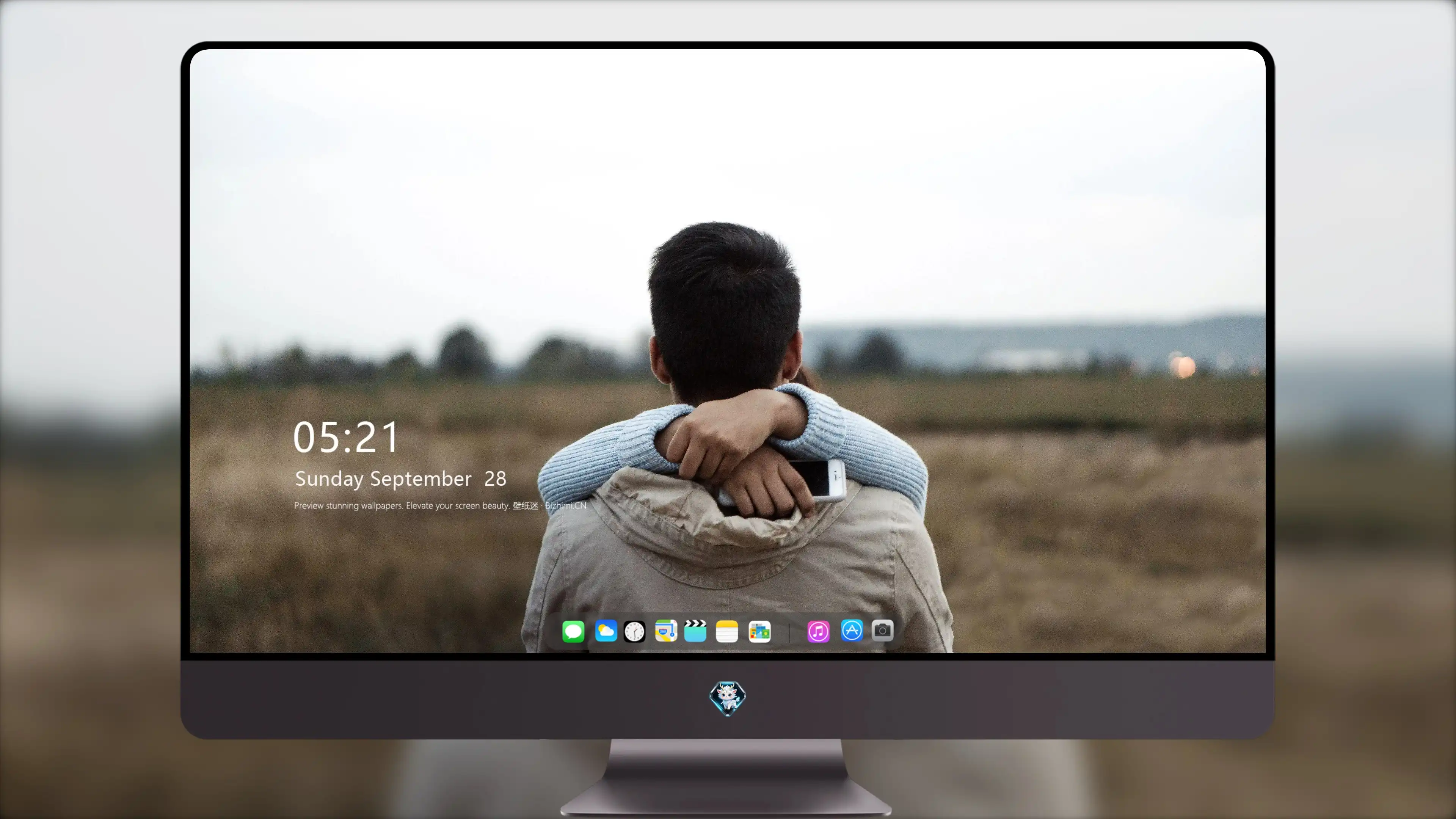Screen dimensions: 1456x819
Task: Open the gray Camera app in the dock
Action: point(882,630)
